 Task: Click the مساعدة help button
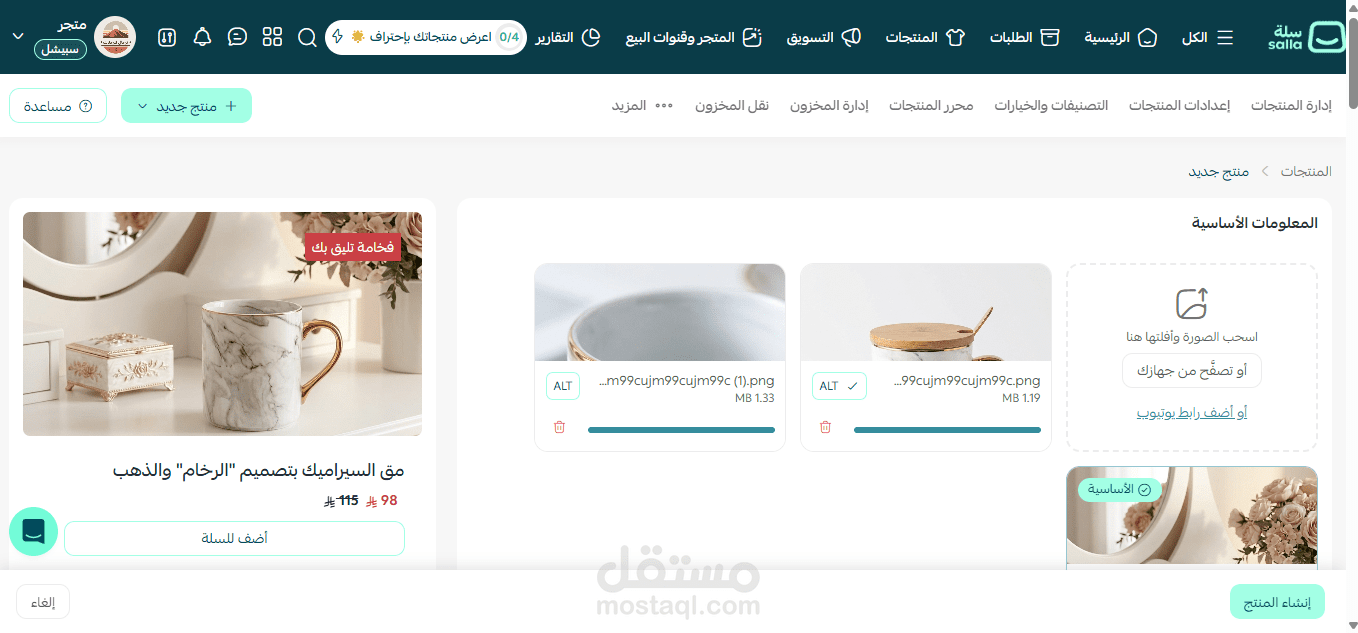(x=58, y=106)
